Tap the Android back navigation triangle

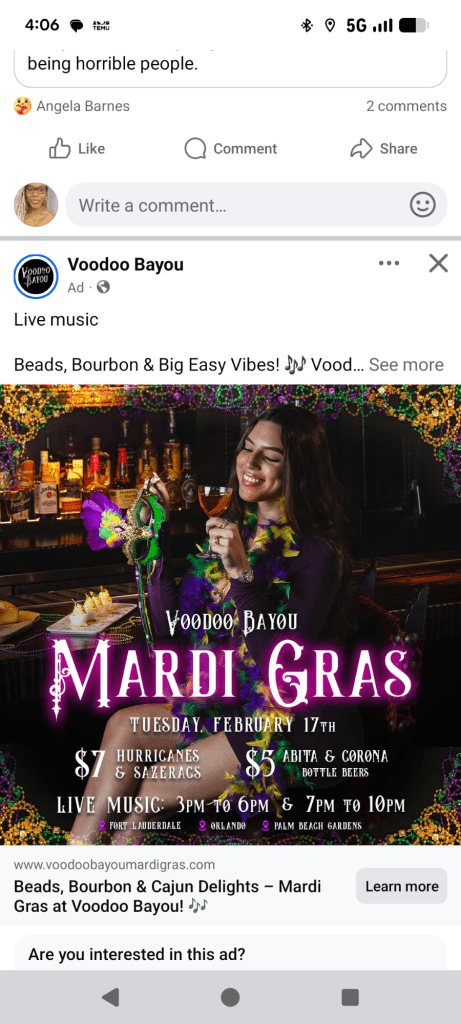pos(110,997)
